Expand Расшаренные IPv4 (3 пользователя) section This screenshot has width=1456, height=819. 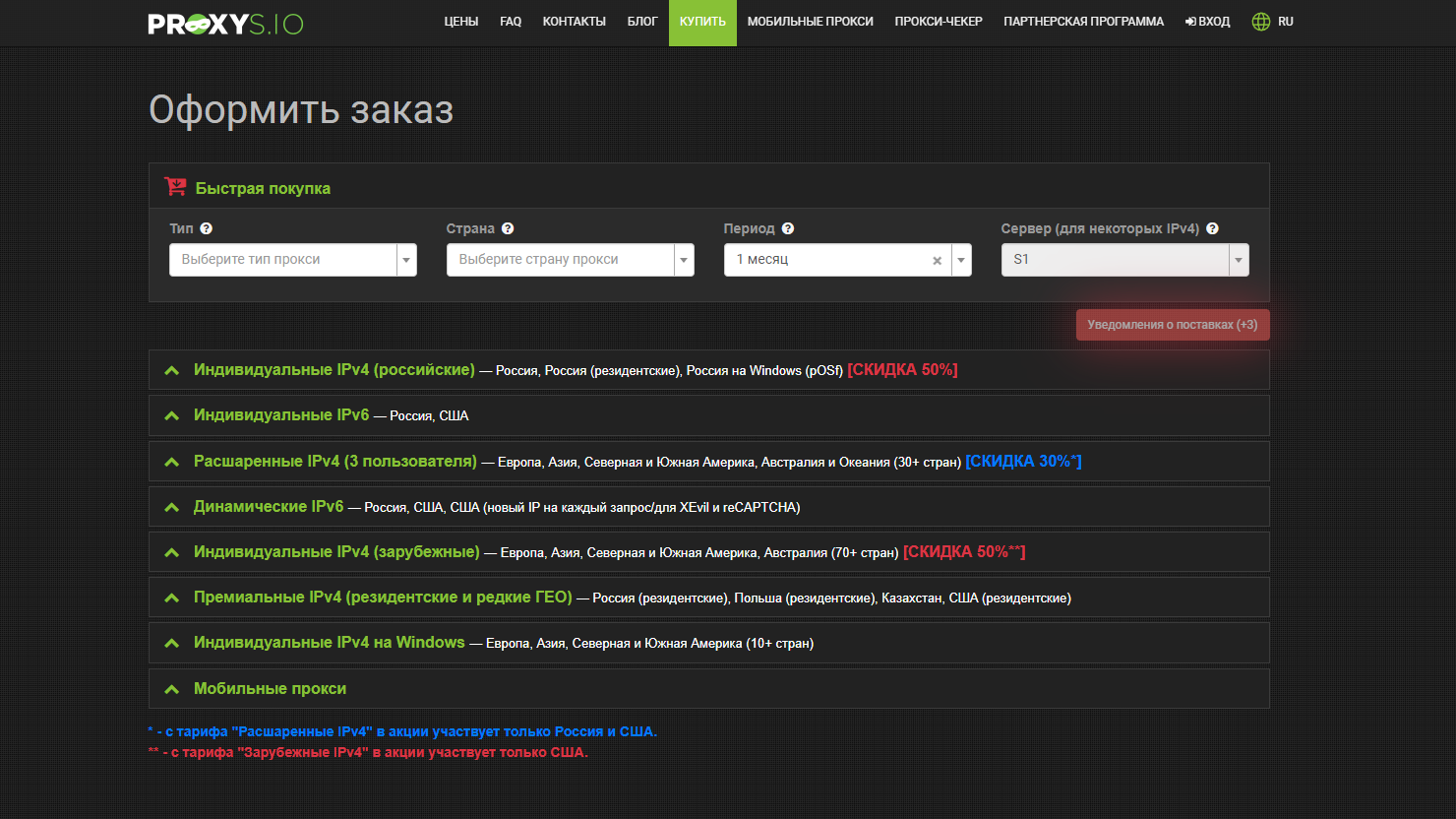click(x=709, y=461)
